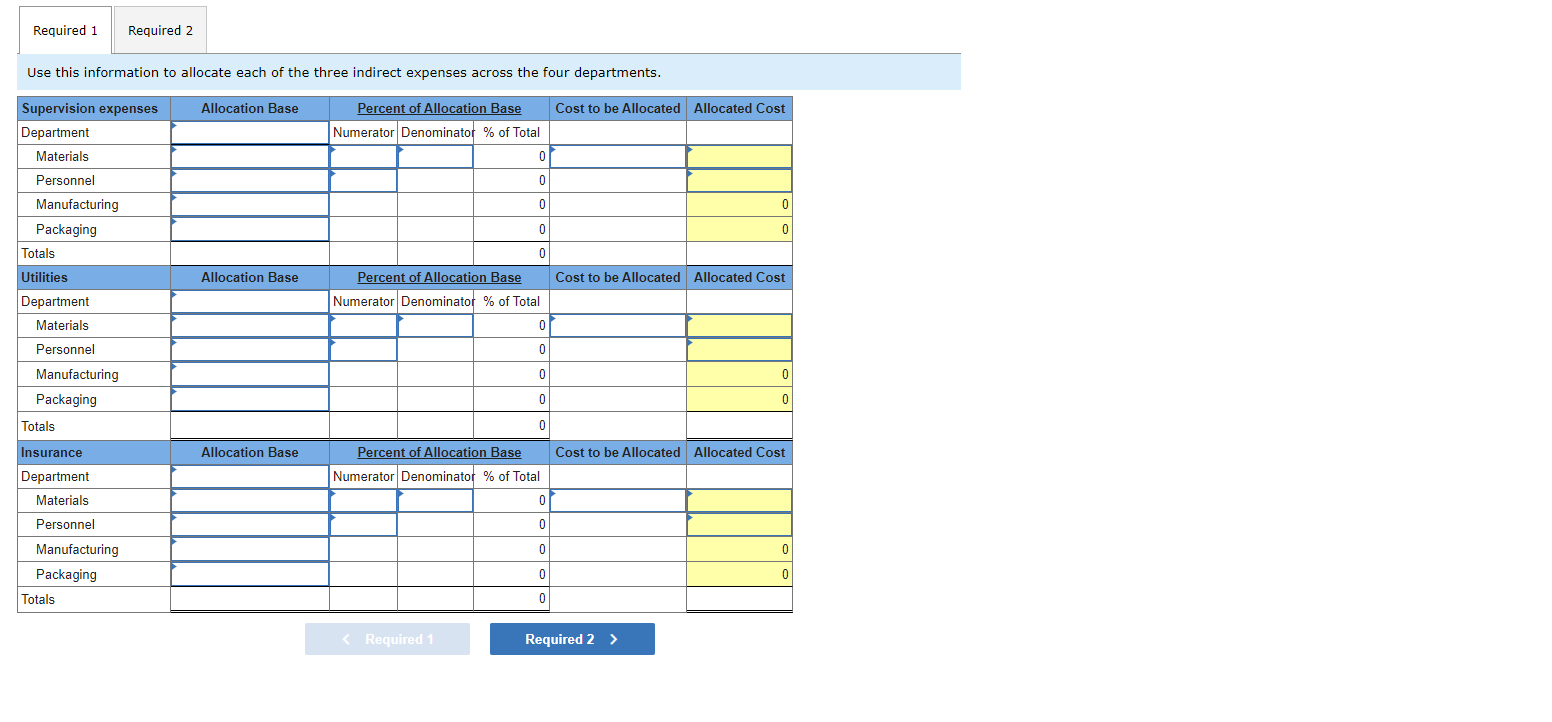The image size is (1552, 722).
Task: Click Supervision Materials numerator field
Action: point(363,156)
